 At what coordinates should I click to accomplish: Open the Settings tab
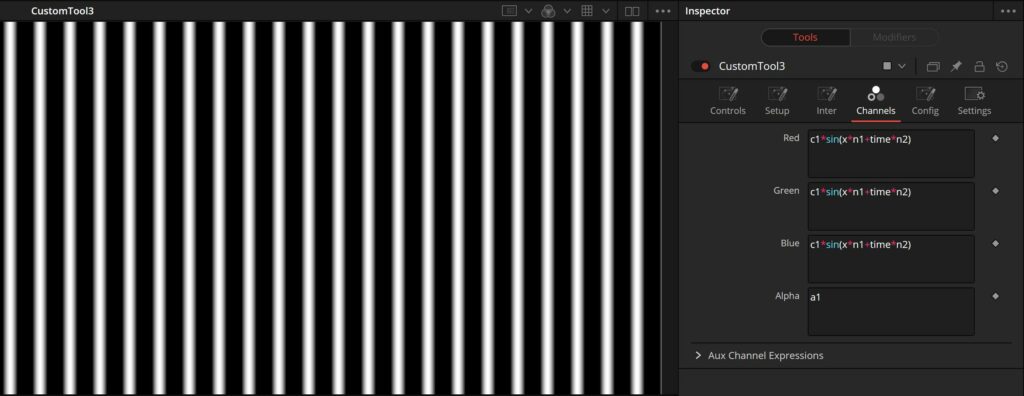click(x=974, y=101)
